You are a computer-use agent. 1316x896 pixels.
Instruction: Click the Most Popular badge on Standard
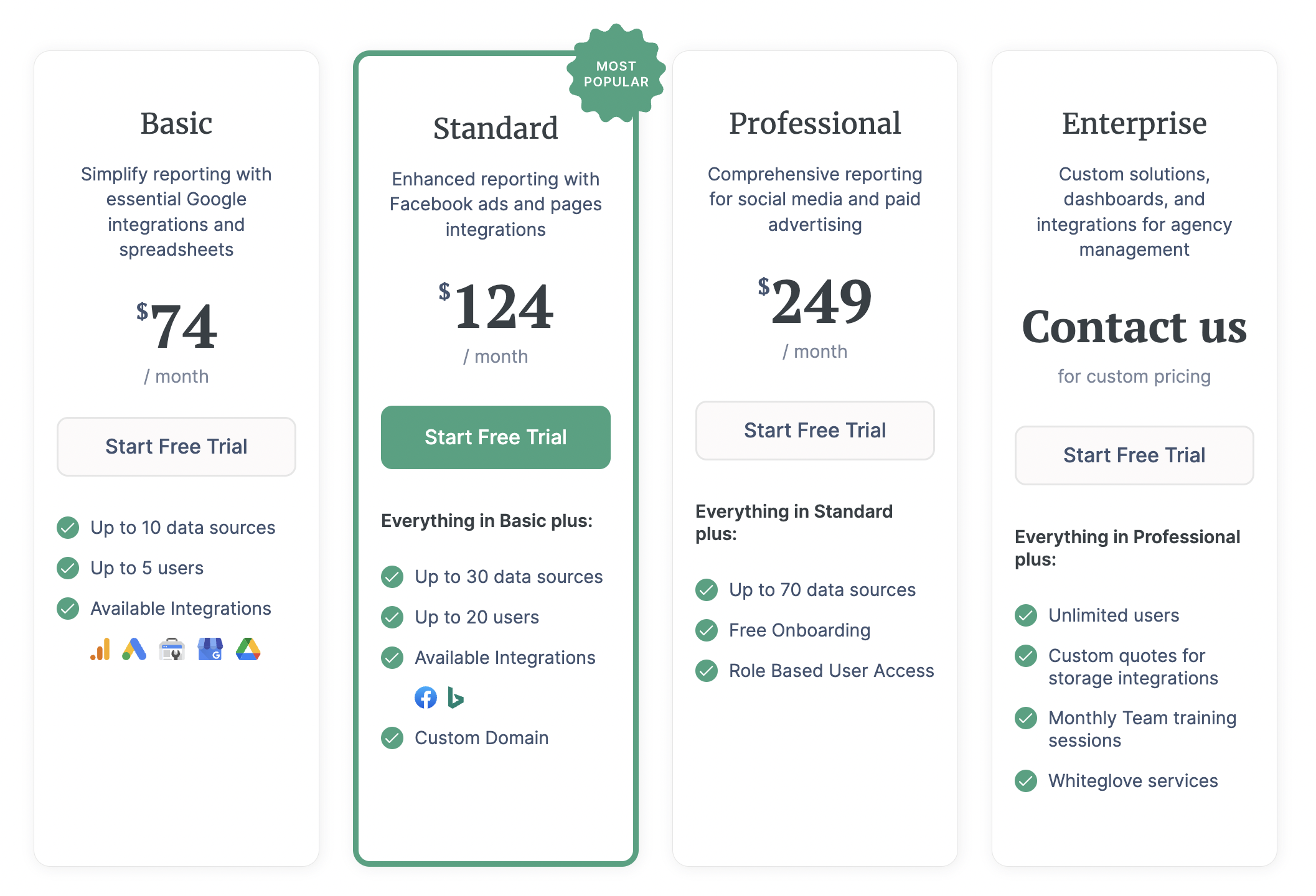(x=615, y=73)
